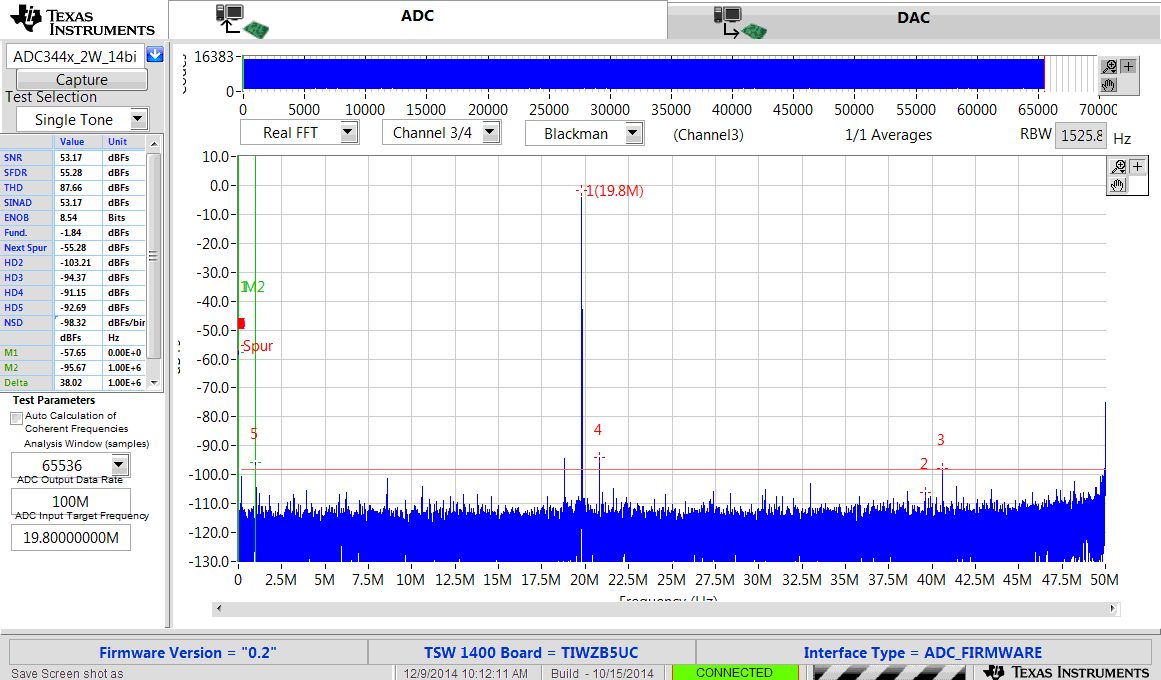This screenshot has height=680, width=1161.
Task: Click the zoom tool on top samples graph
Action: (1109, 67)
